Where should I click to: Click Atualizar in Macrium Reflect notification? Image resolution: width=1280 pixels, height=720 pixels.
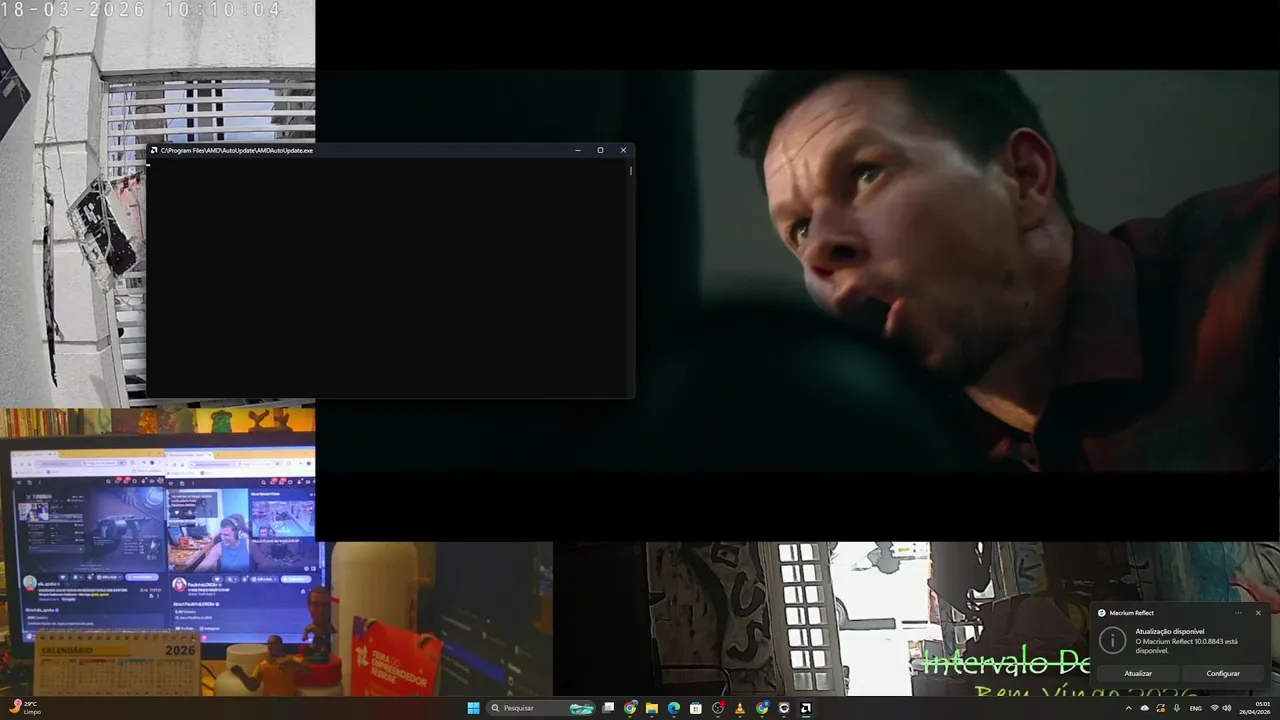(1138, 673)
